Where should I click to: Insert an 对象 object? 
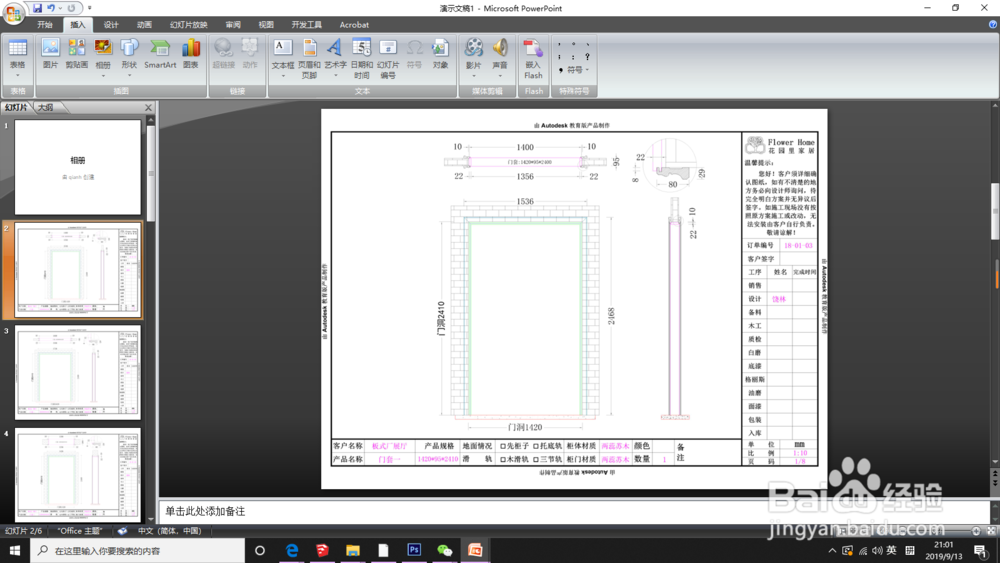pyautogui.click(x=440, y=54)
